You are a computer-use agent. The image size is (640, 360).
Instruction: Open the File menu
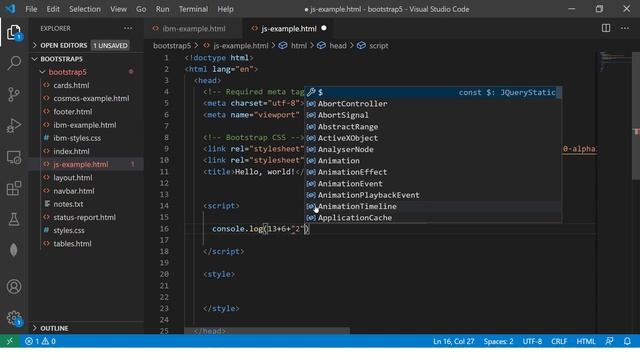click(31, 9)
